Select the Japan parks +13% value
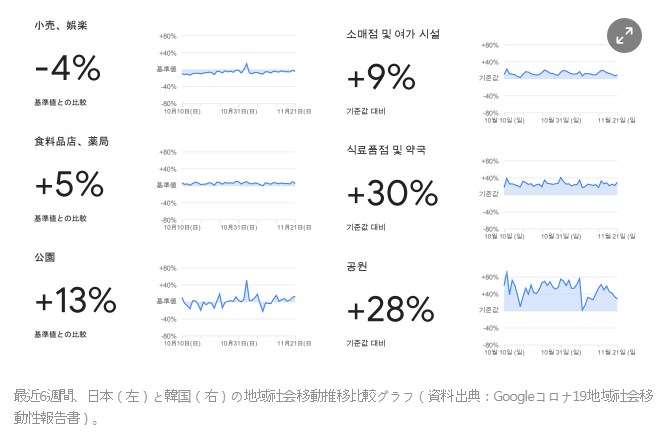 pyautogui.click(x=76, y=300)
